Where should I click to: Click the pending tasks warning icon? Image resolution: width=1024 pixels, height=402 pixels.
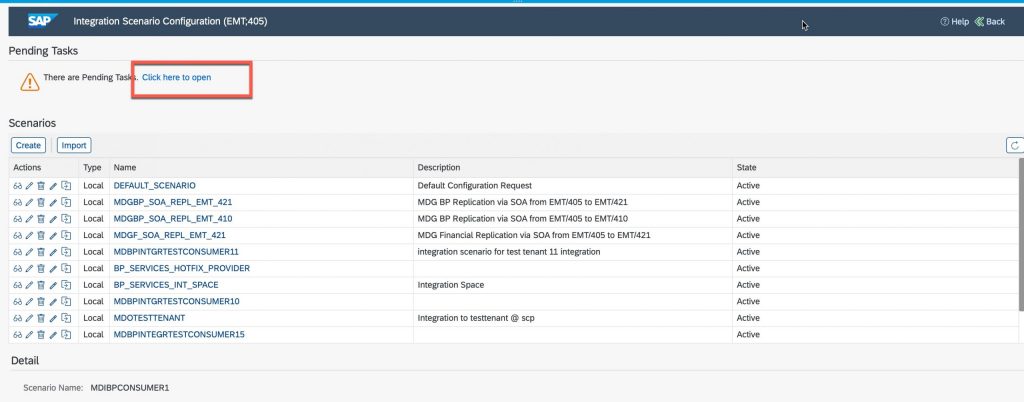29,82
